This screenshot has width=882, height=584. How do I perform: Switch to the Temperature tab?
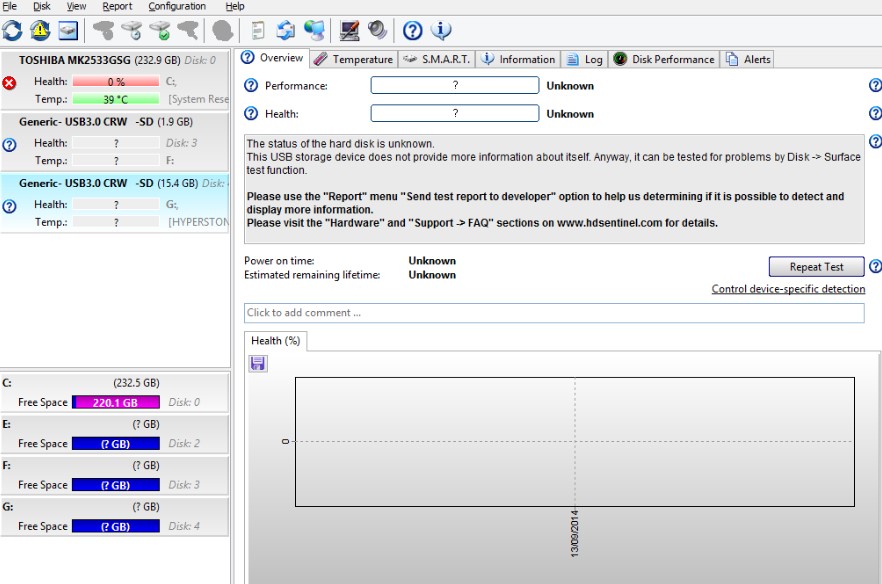tap(353, 59)
